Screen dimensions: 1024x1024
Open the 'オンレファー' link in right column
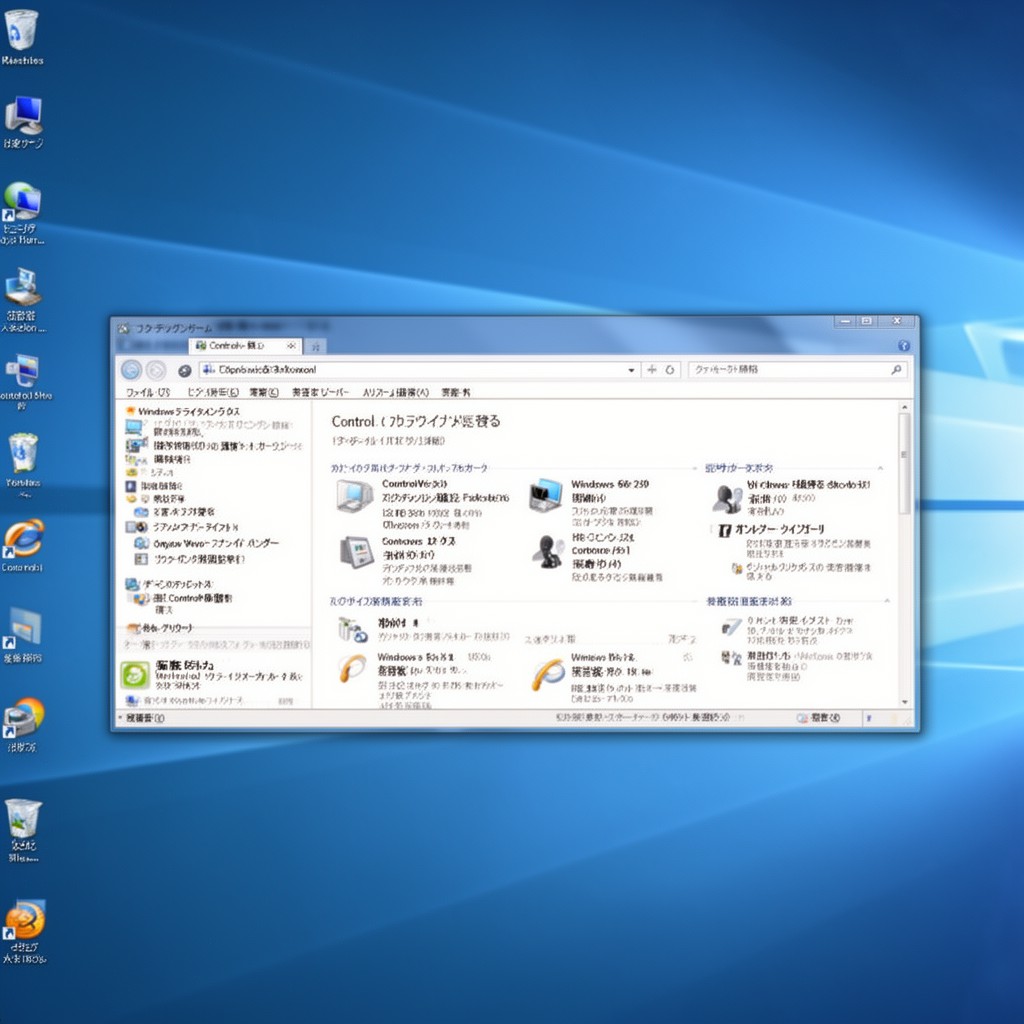coord(779,530)
